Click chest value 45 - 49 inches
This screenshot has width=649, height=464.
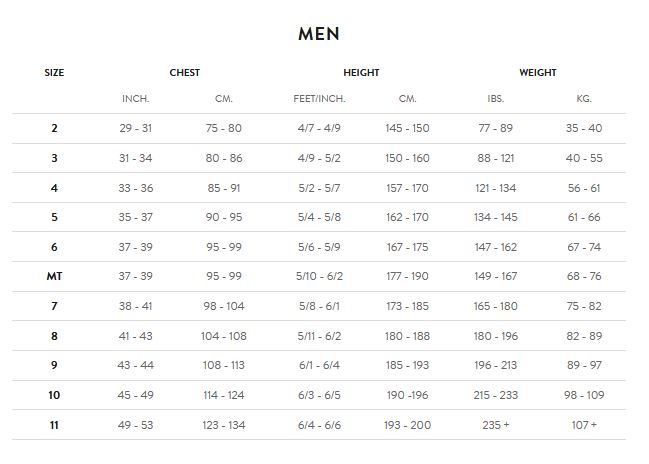[x=135, y=395]
